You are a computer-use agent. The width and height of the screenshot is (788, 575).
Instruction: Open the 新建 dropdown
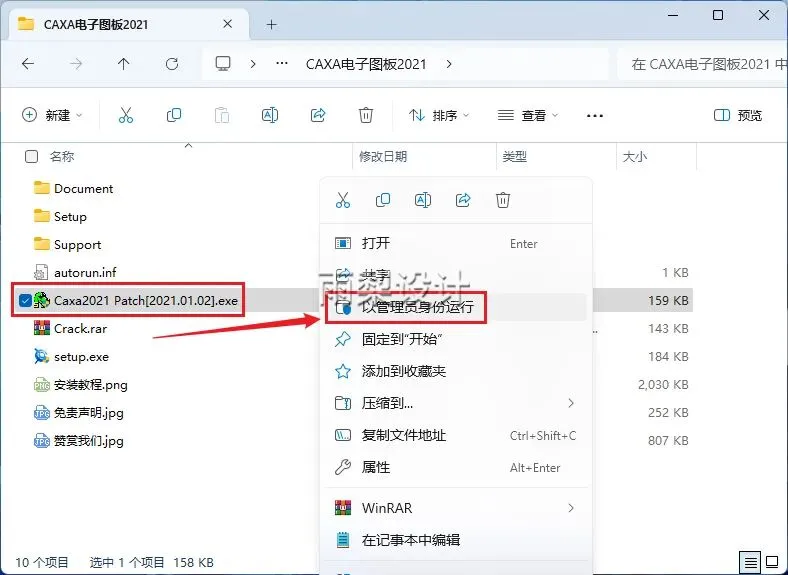[x=52, y=116]
